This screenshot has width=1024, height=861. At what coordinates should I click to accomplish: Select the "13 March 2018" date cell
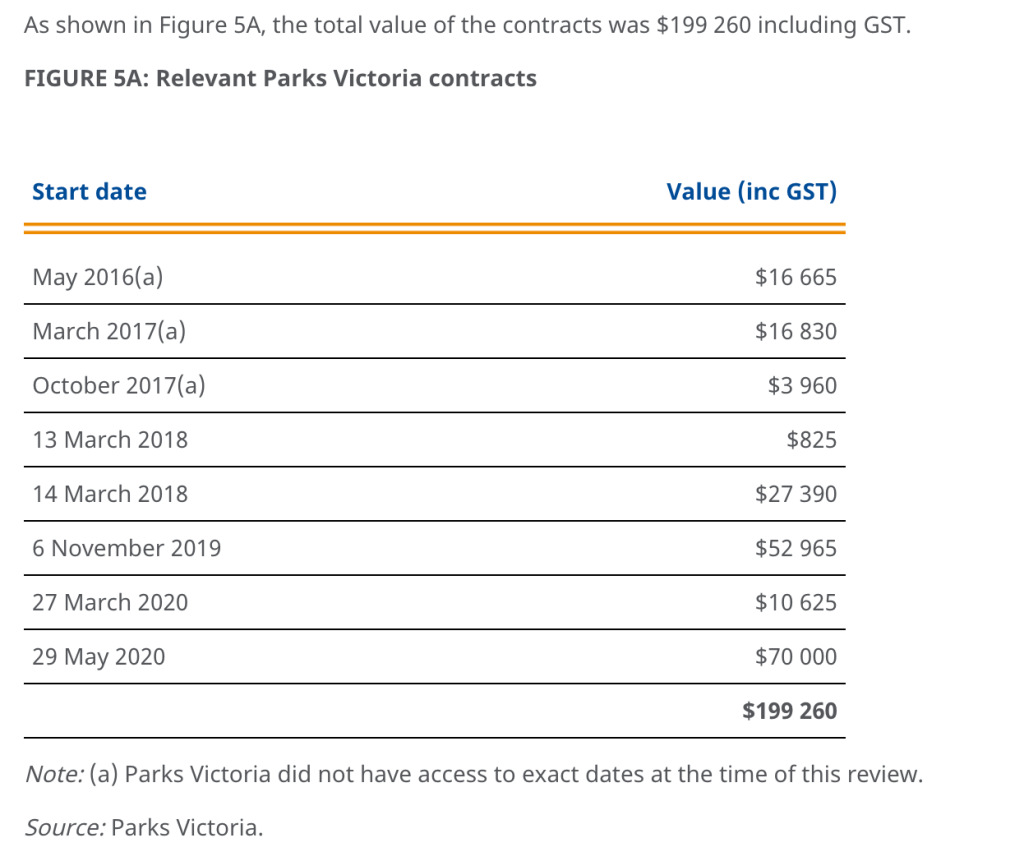point(110,439)
